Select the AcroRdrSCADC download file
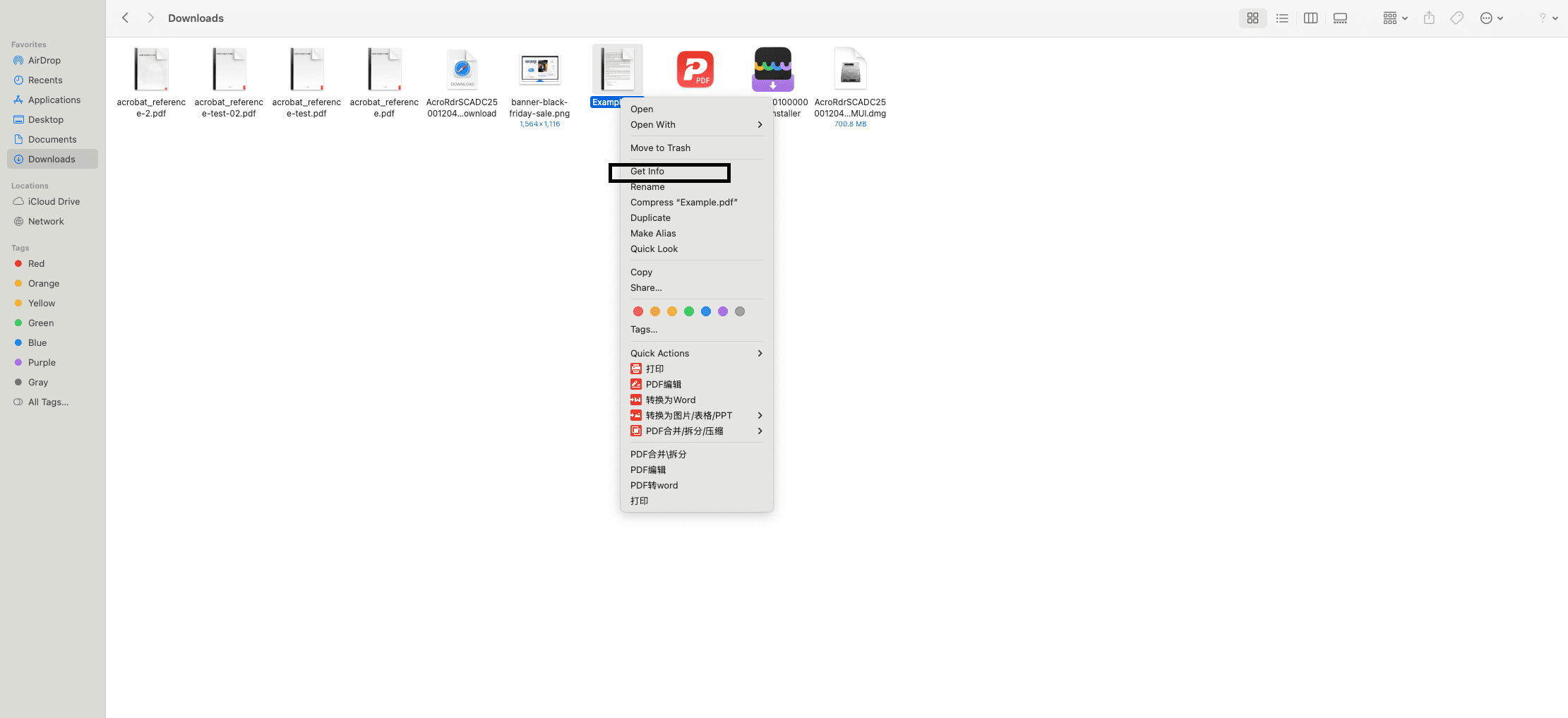The height and width of the screenshot is (718, 1568). click(462, 69)
